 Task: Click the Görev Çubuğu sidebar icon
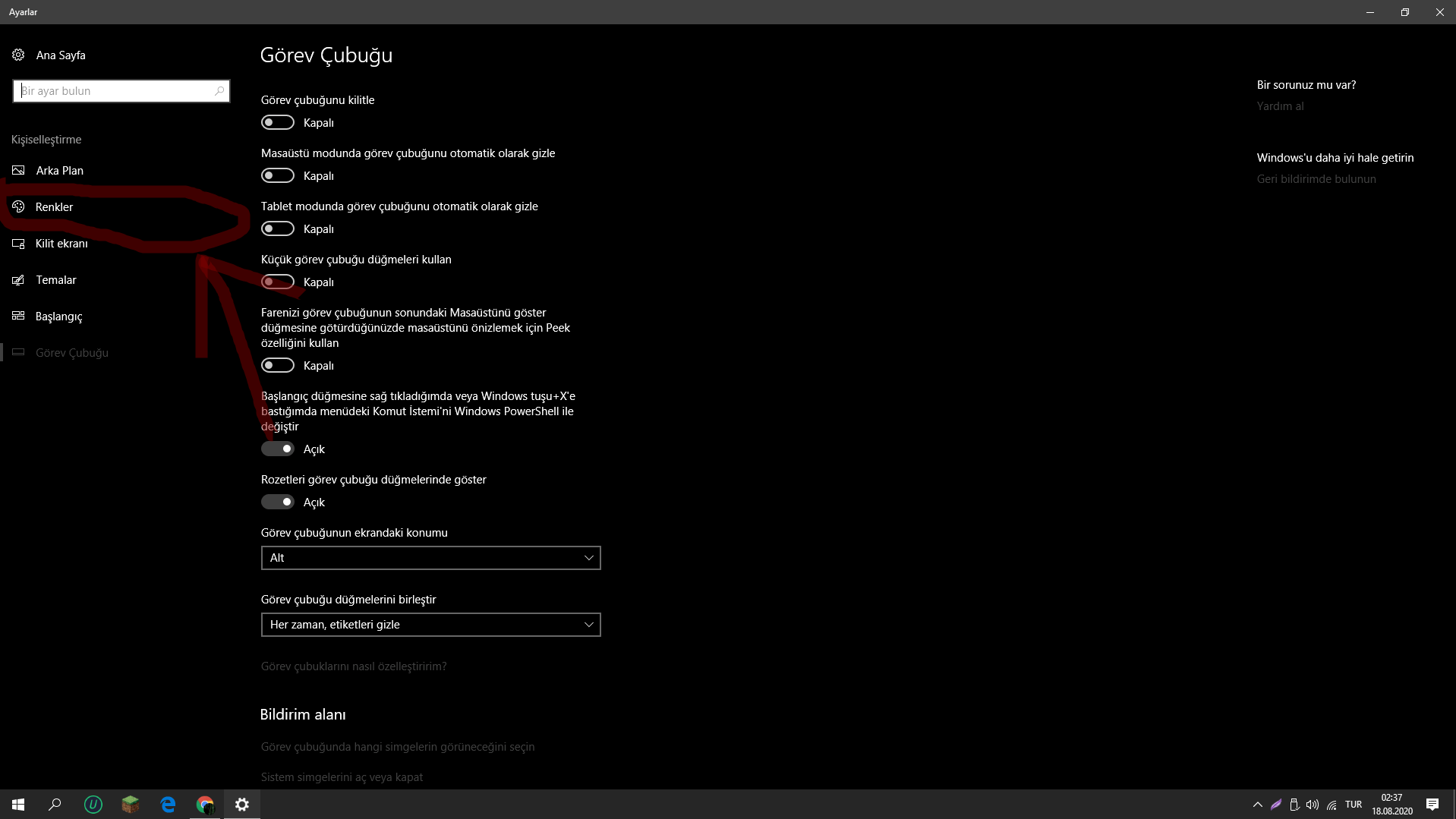click(x=18, y=352)
